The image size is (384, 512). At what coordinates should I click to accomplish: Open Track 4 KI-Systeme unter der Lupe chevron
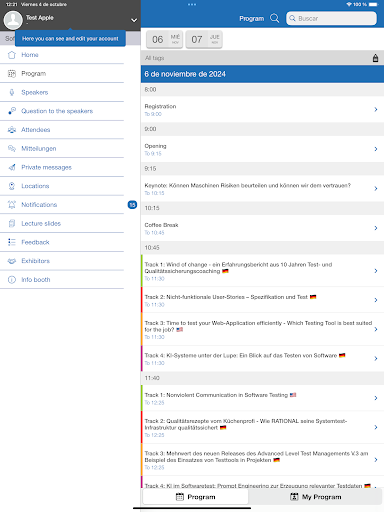(x=376, y=358)
